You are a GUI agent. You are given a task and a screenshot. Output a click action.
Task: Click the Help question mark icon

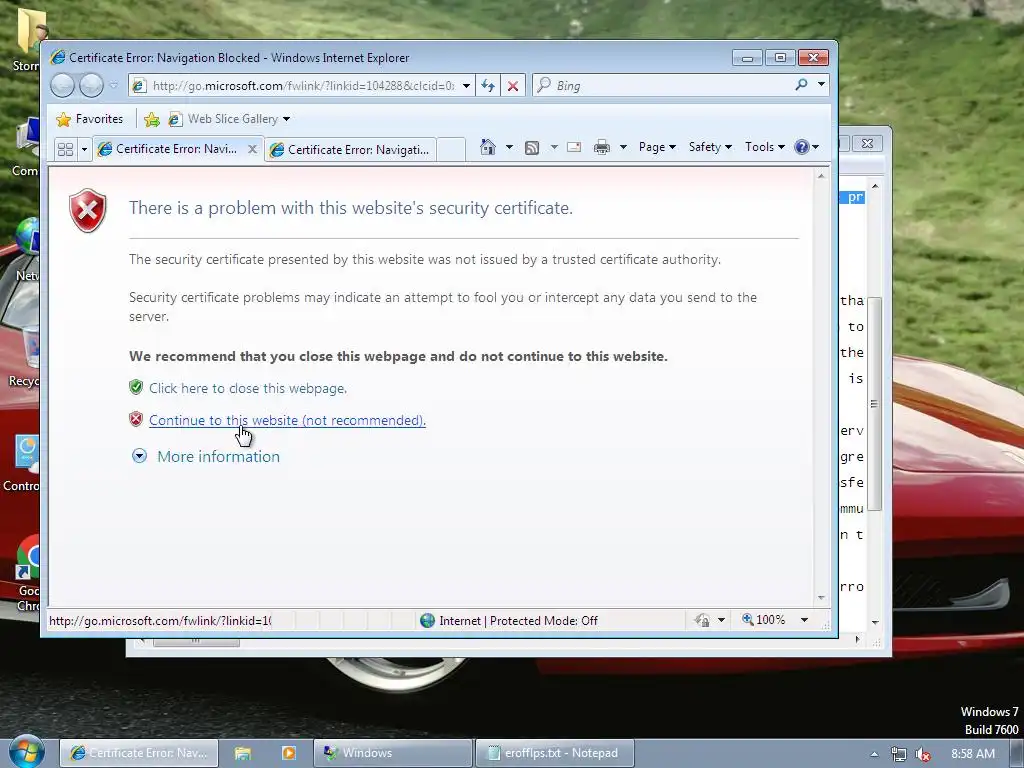pyautogui.click(x=802, y=147)
